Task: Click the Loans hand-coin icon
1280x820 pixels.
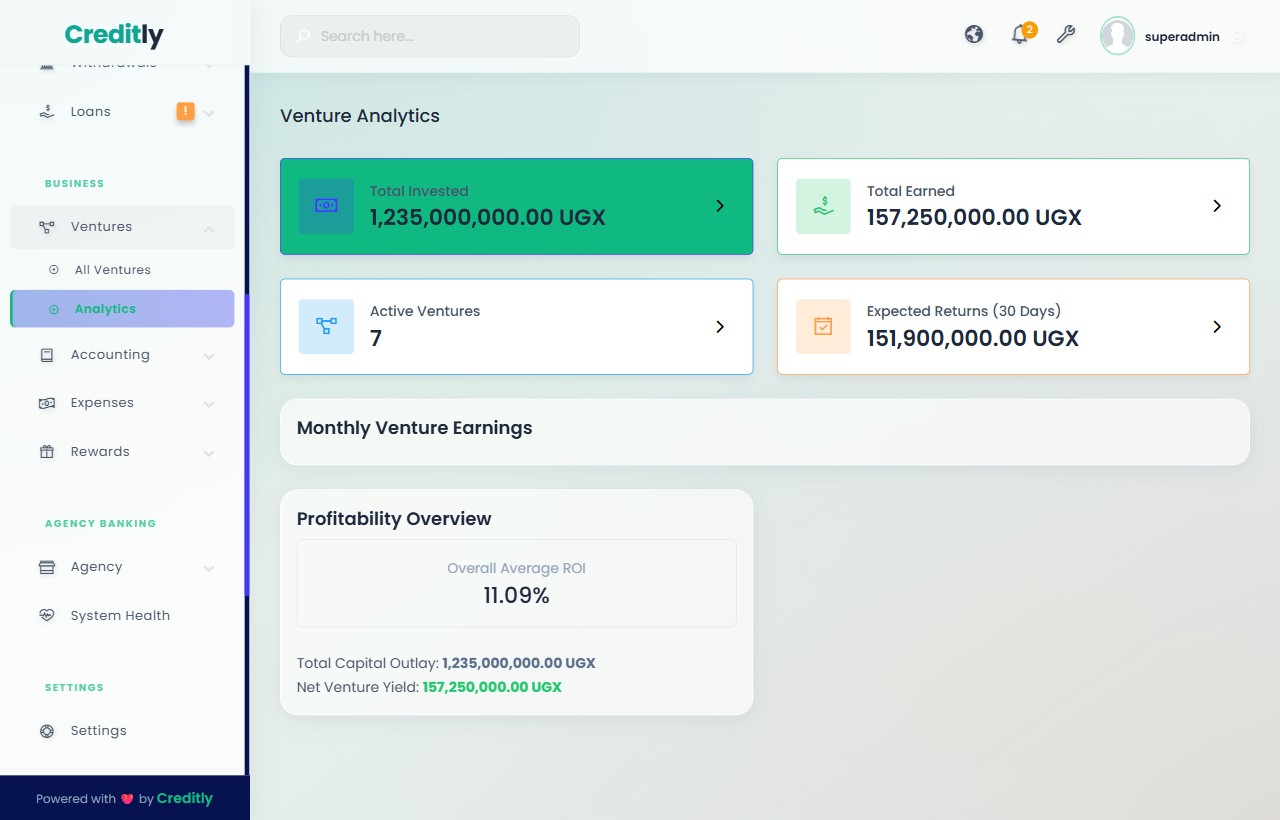Action: pos(47,112)
